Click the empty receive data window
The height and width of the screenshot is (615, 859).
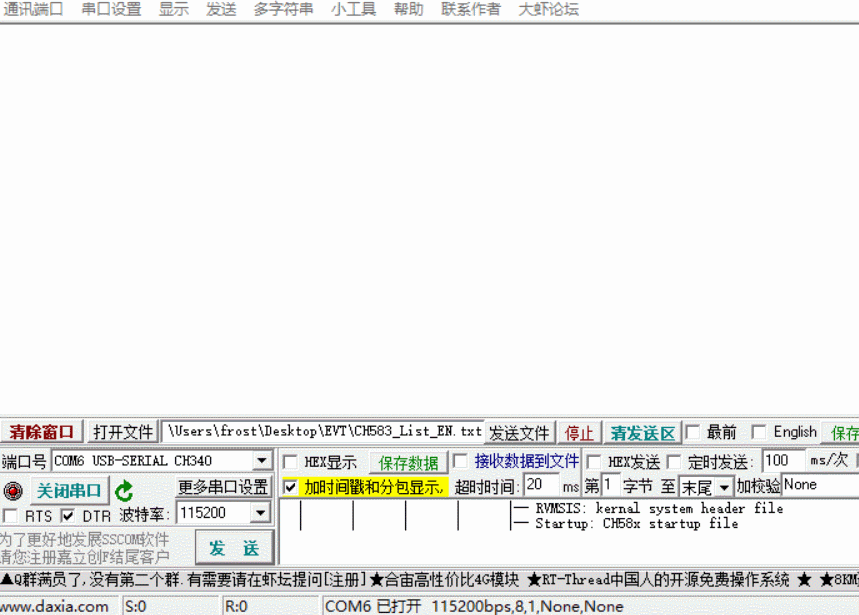pyautogui.click(x=430, y=219)
